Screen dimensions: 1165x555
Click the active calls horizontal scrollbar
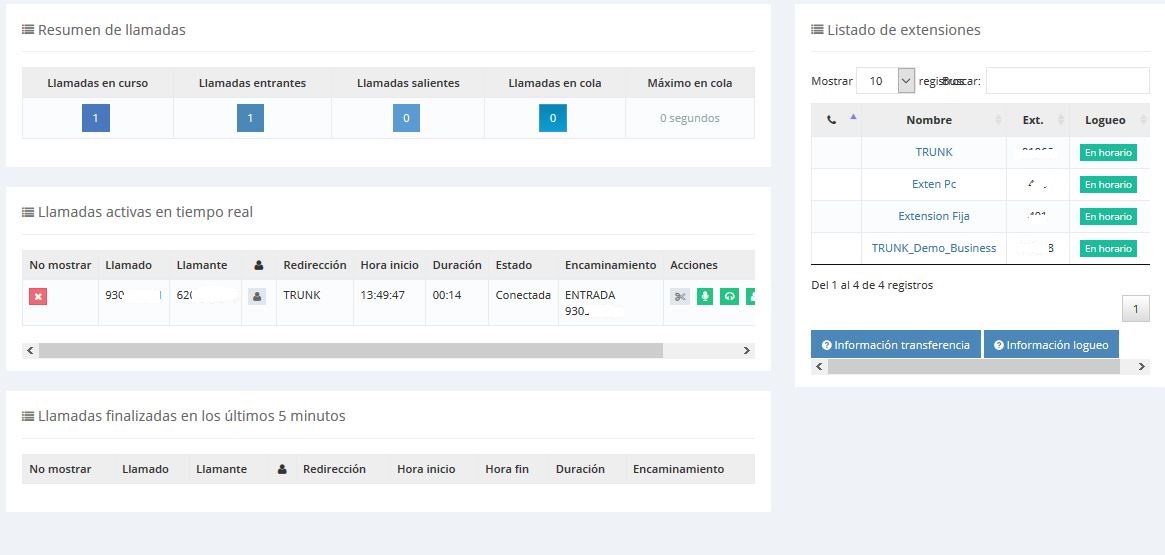[x=351, y=351]
